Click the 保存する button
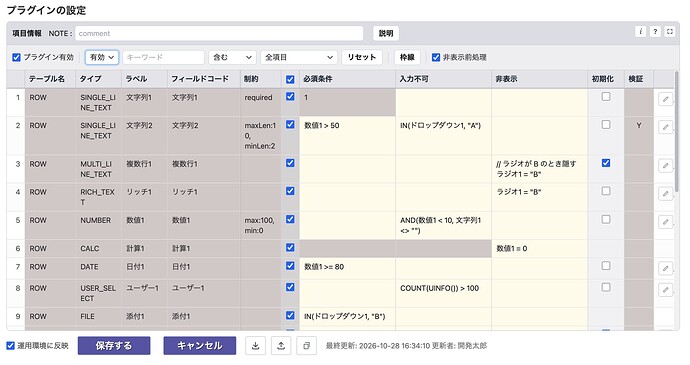Image resolution: width=690 pixels, height=365 pixels. click(x=114, y=346)
